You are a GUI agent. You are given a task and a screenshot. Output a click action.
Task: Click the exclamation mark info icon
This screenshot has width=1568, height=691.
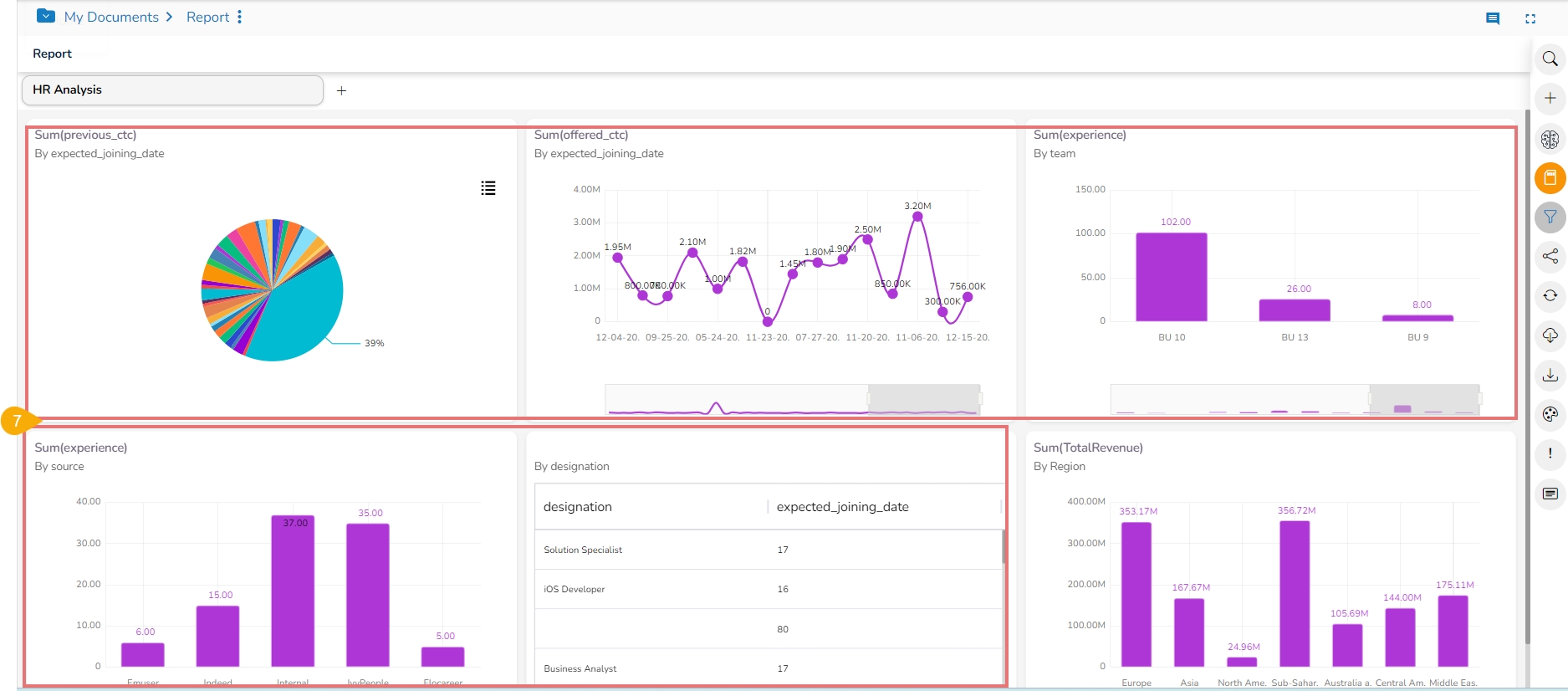click(x=1550, y=453)
